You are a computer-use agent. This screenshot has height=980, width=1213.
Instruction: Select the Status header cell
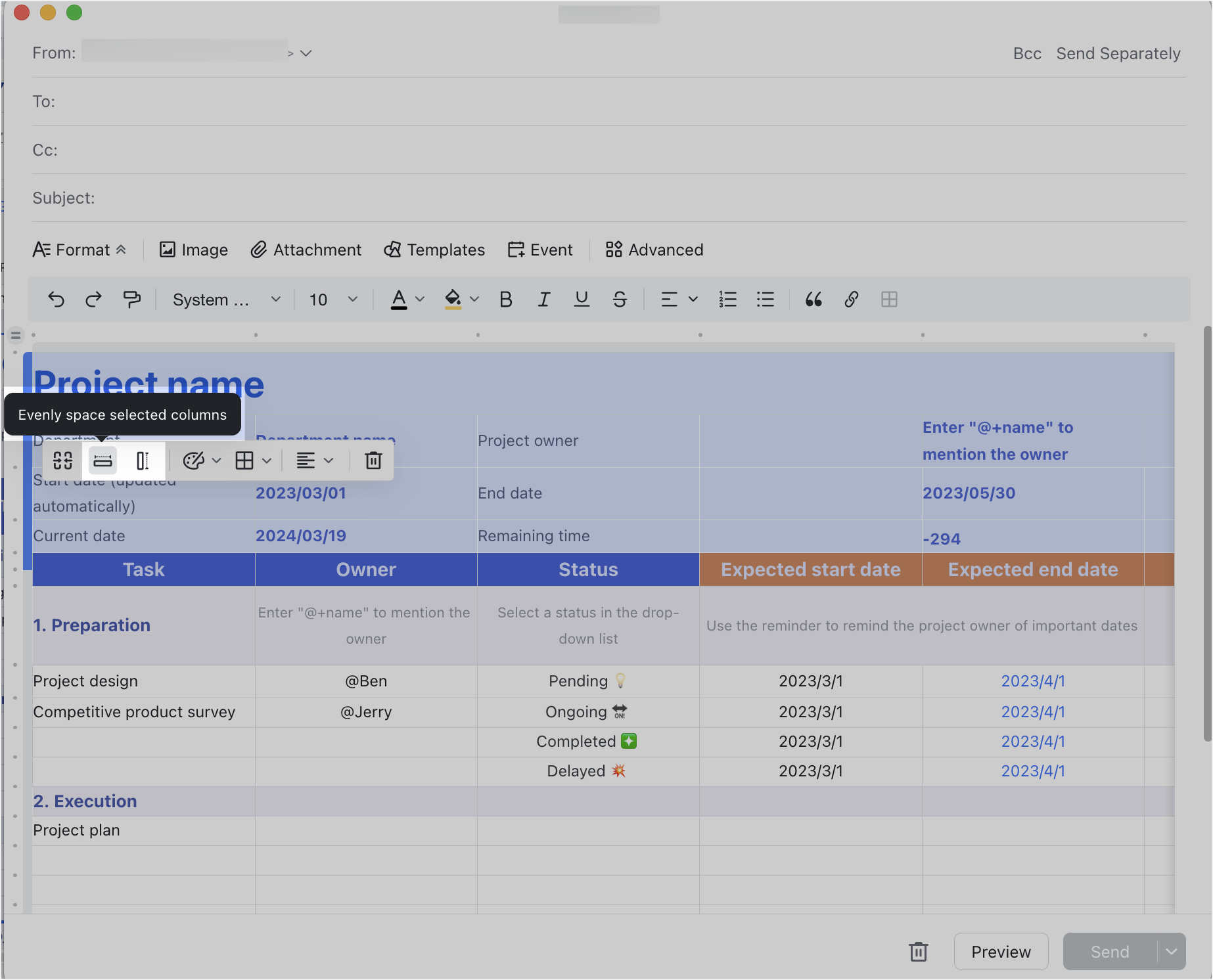point(588,569)
